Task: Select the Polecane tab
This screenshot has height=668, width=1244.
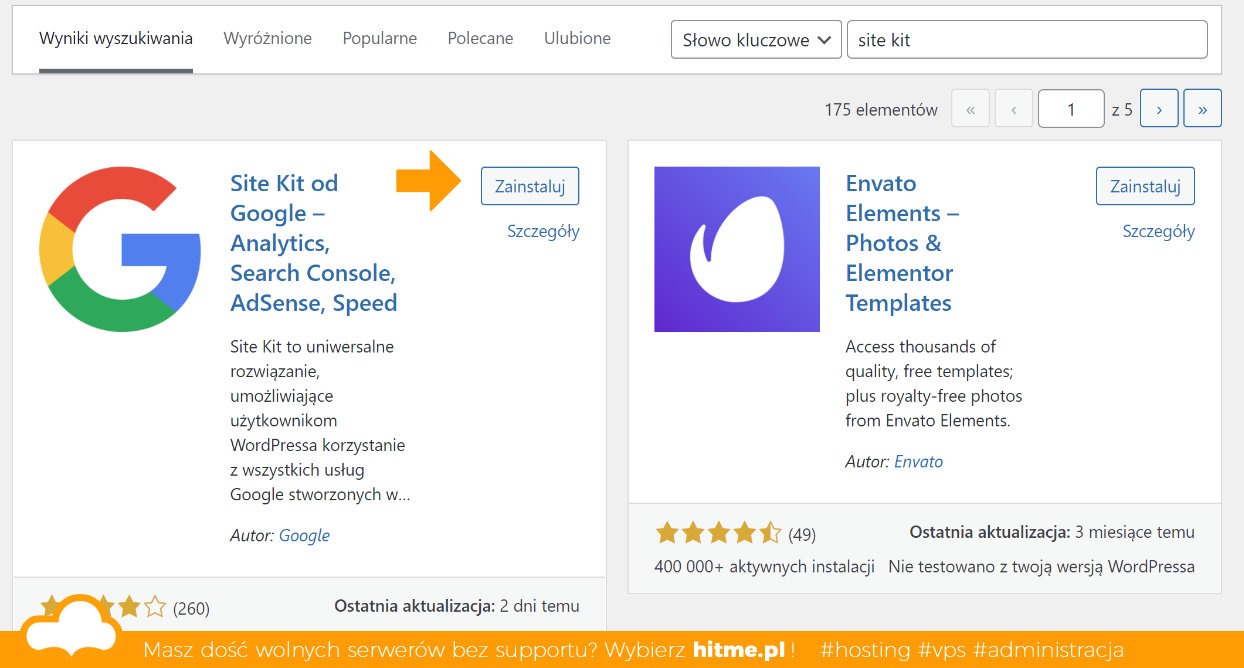Action: coord(480,38)
